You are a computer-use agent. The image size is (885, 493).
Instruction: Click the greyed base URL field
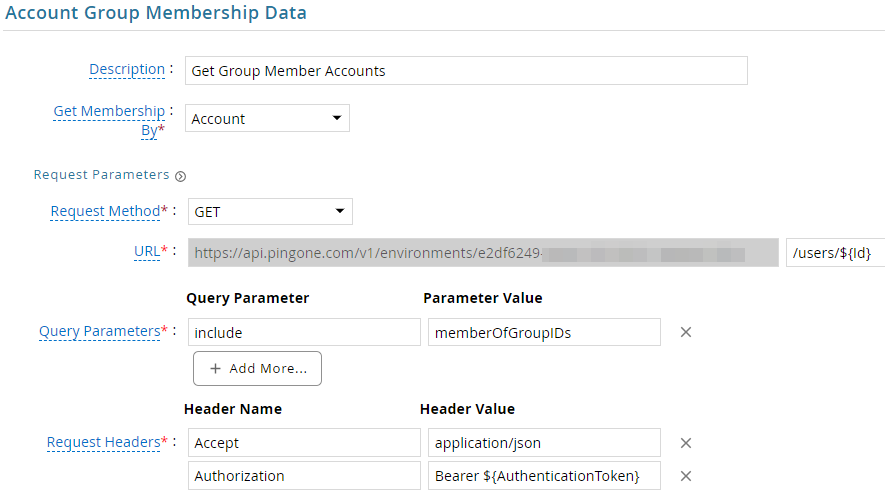pos(483,252)
